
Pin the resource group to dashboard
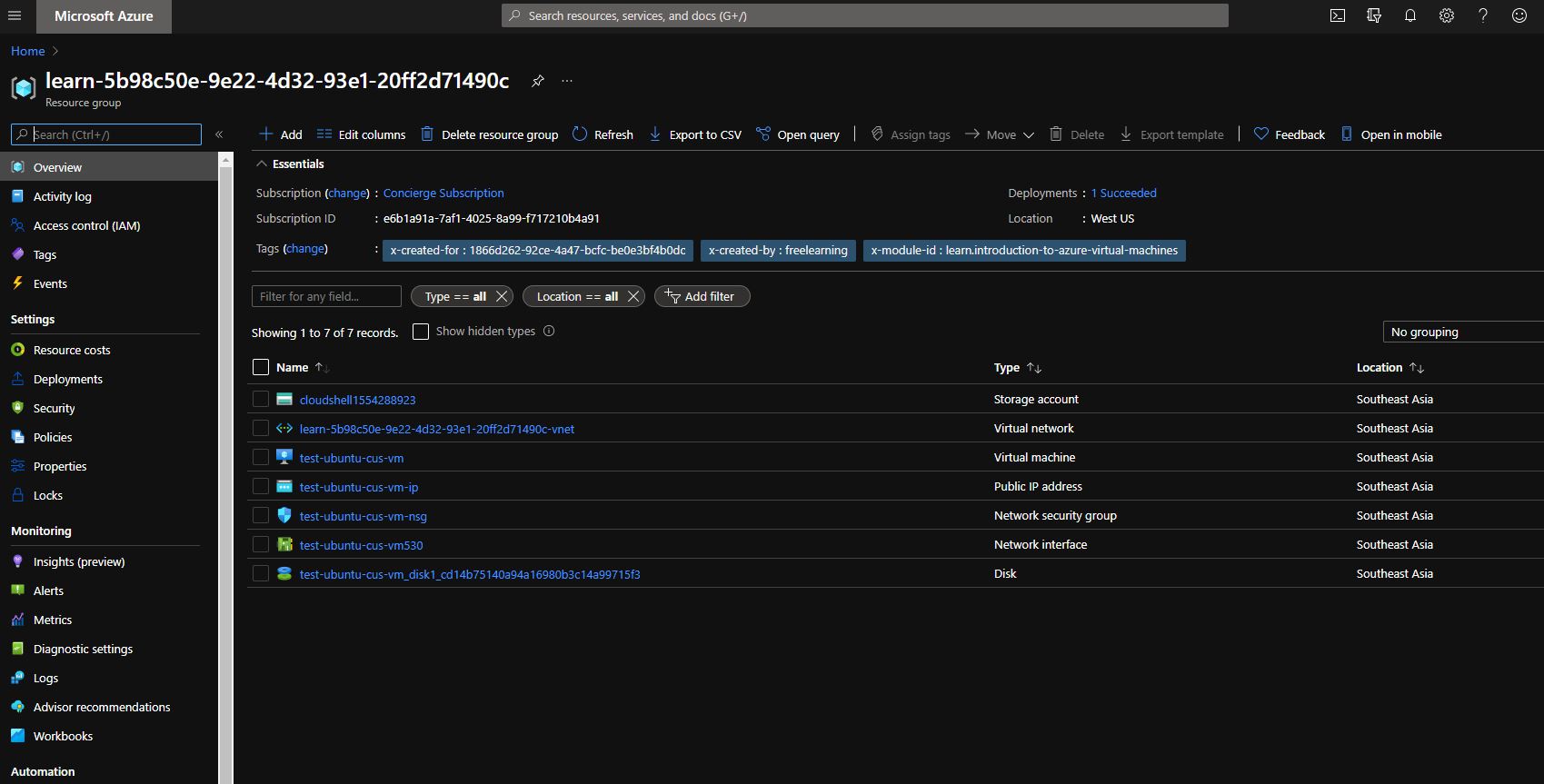(x=538, y=81)
